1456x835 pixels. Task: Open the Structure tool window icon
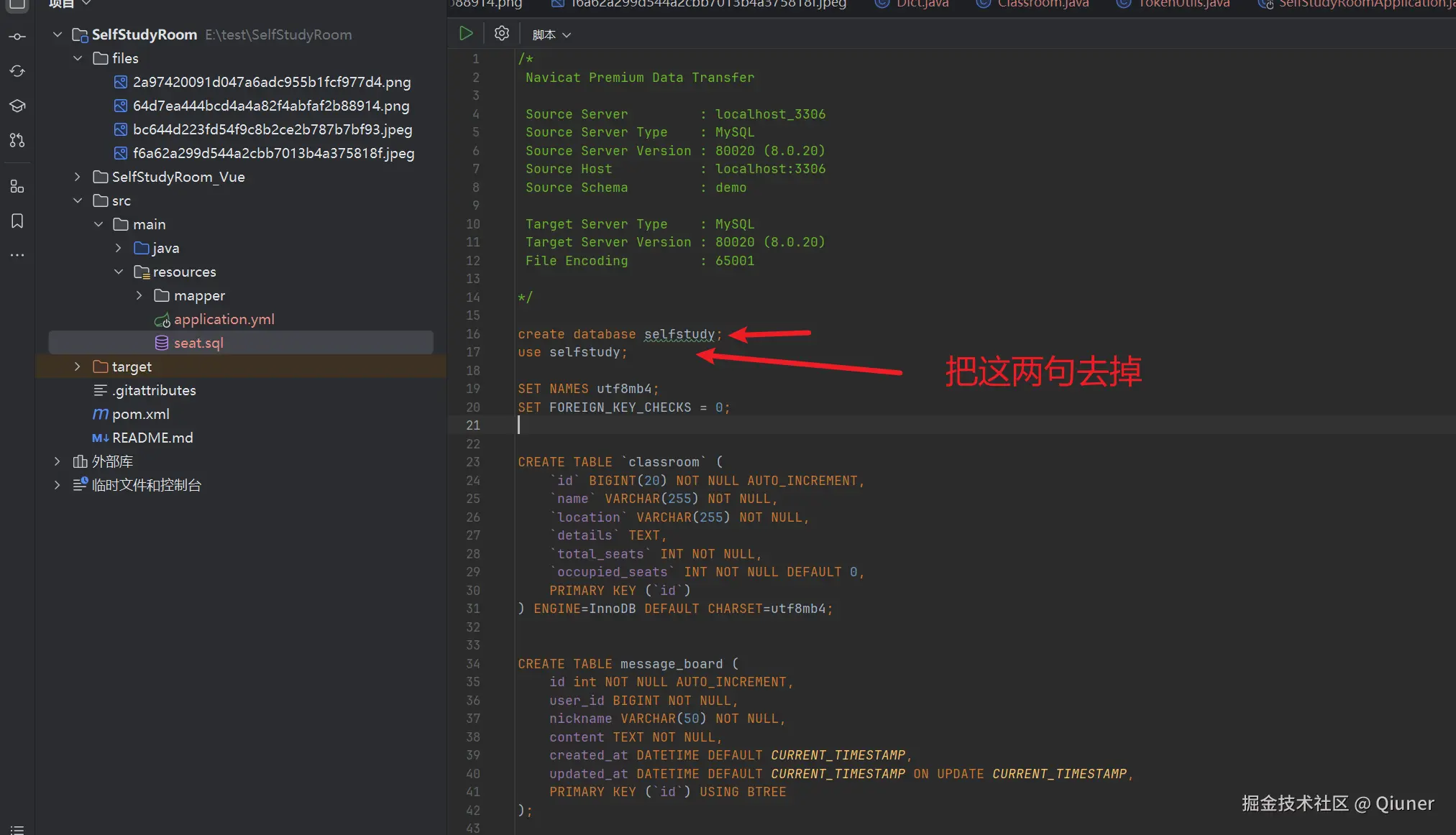point(17,187)
